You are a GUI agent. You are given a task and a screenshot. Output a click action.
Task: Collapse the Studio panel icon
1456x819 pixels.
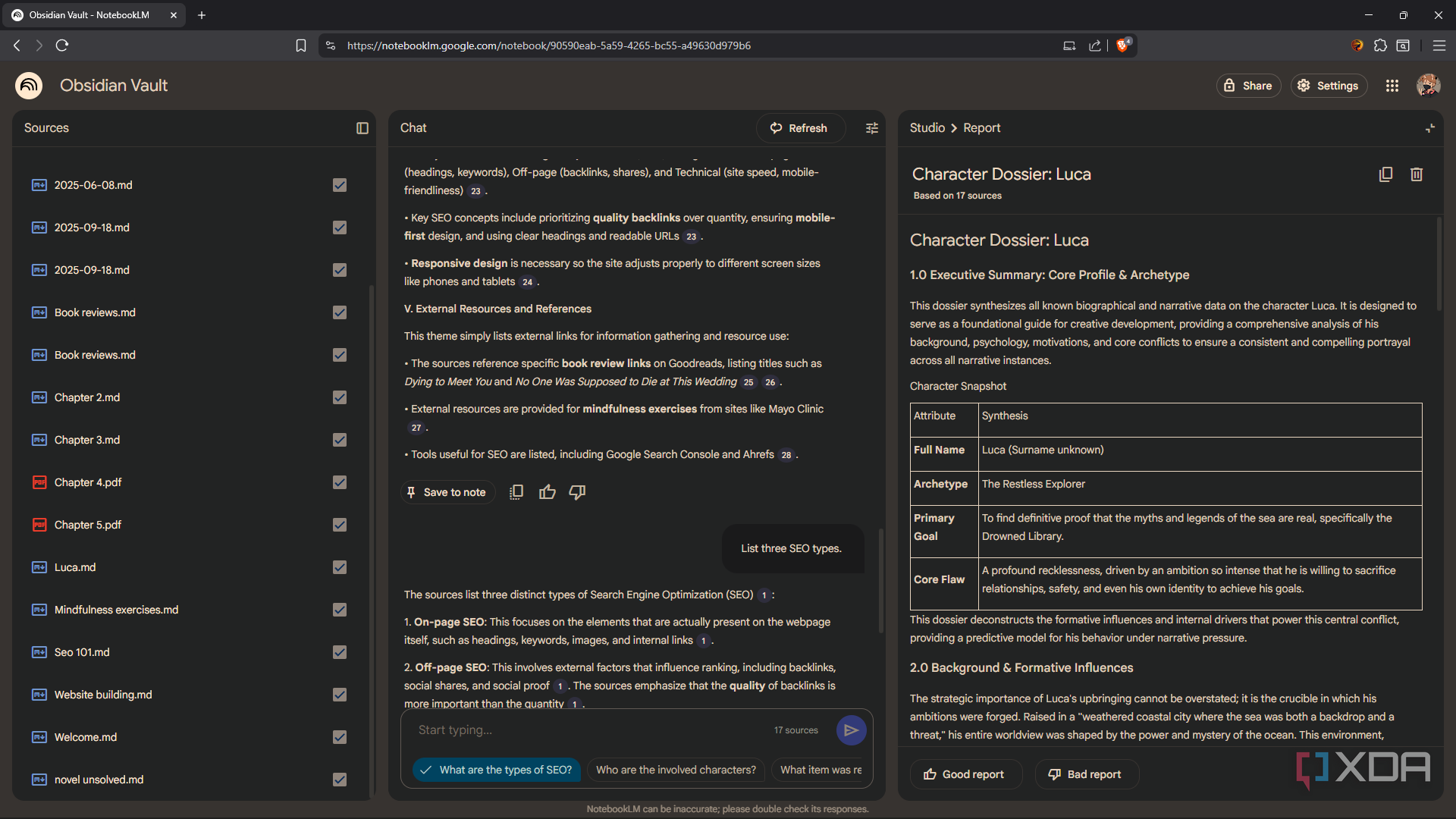(x=1430, y=128)
